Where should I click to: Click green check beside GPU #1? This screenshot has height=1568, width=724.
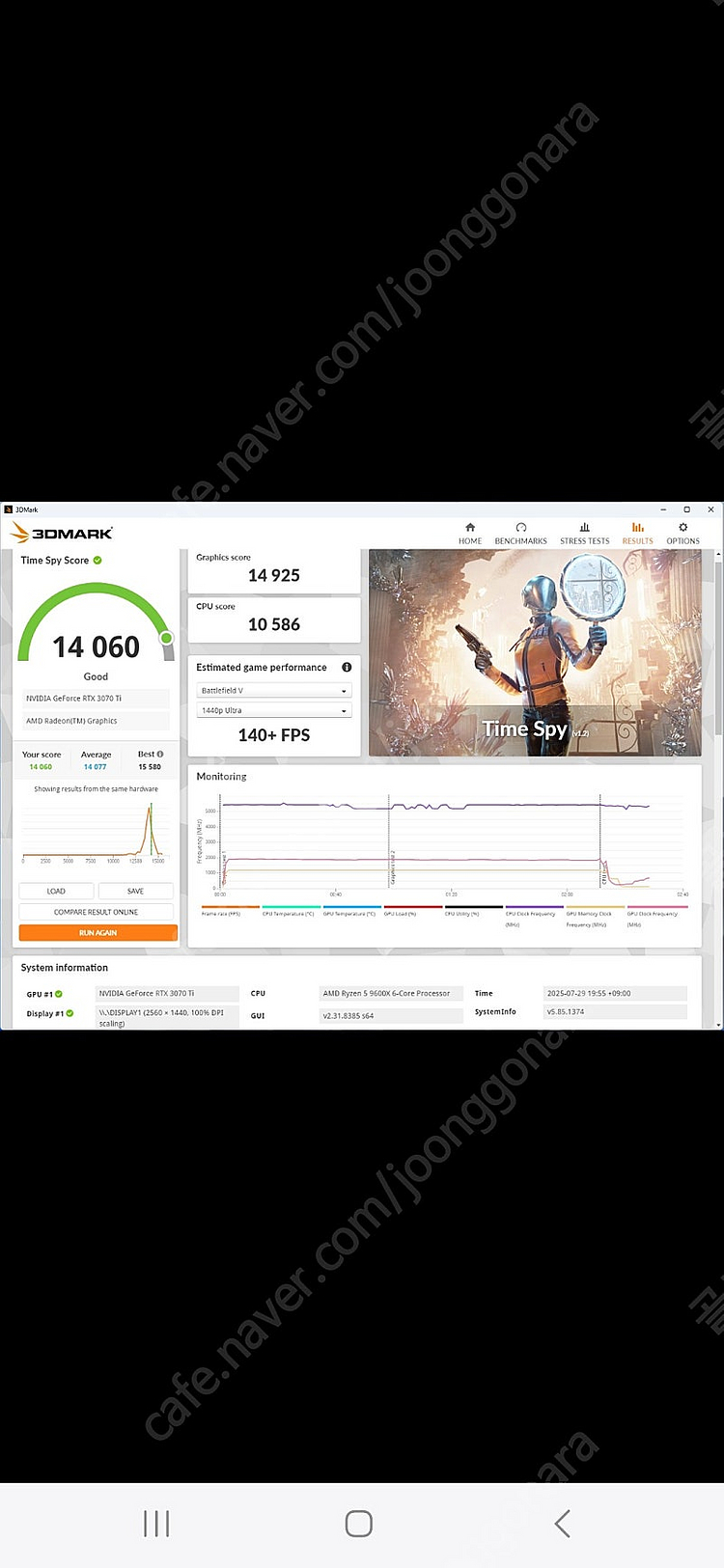pyautogui.click(x=59, y=994)
